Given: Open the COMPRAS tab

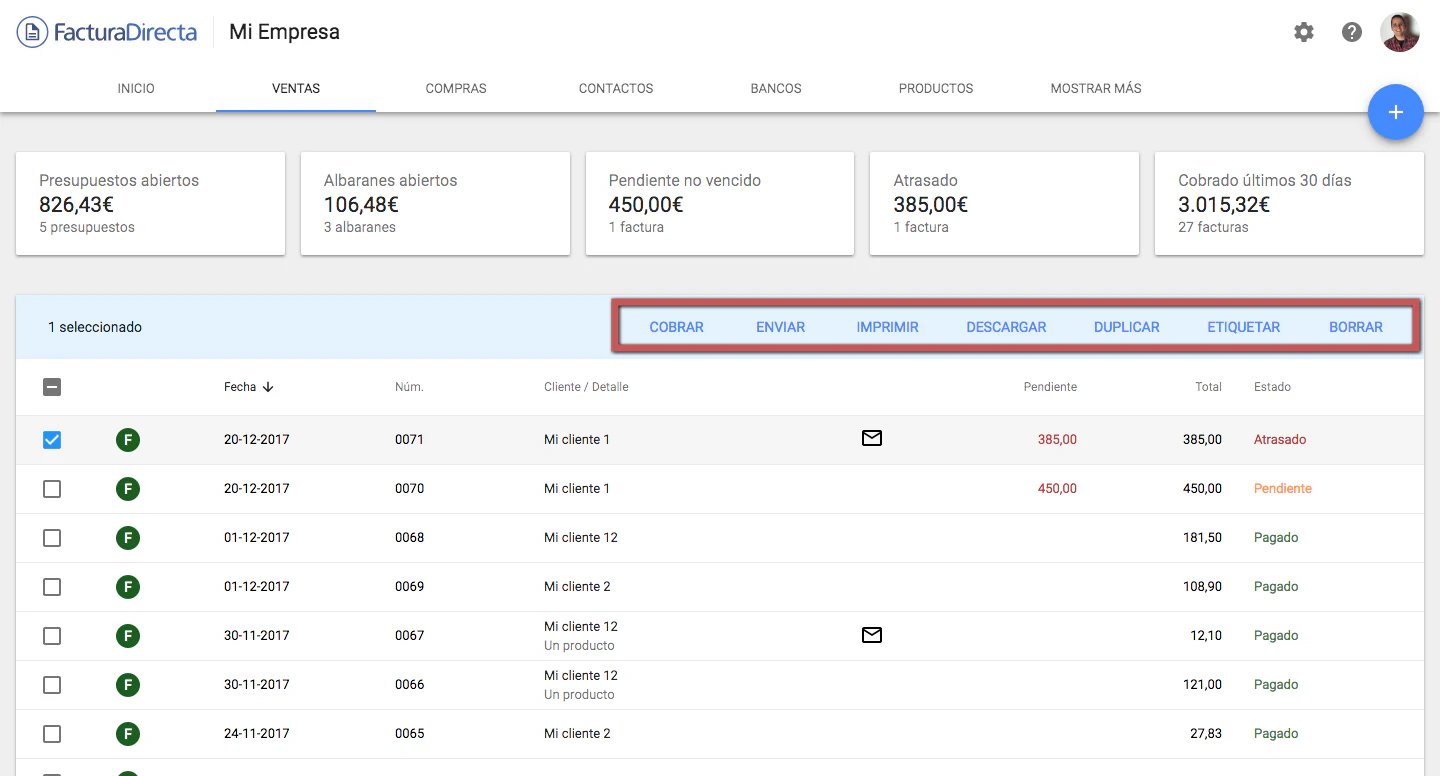Looking at the screenshot, I should click(x=456, y=88).
